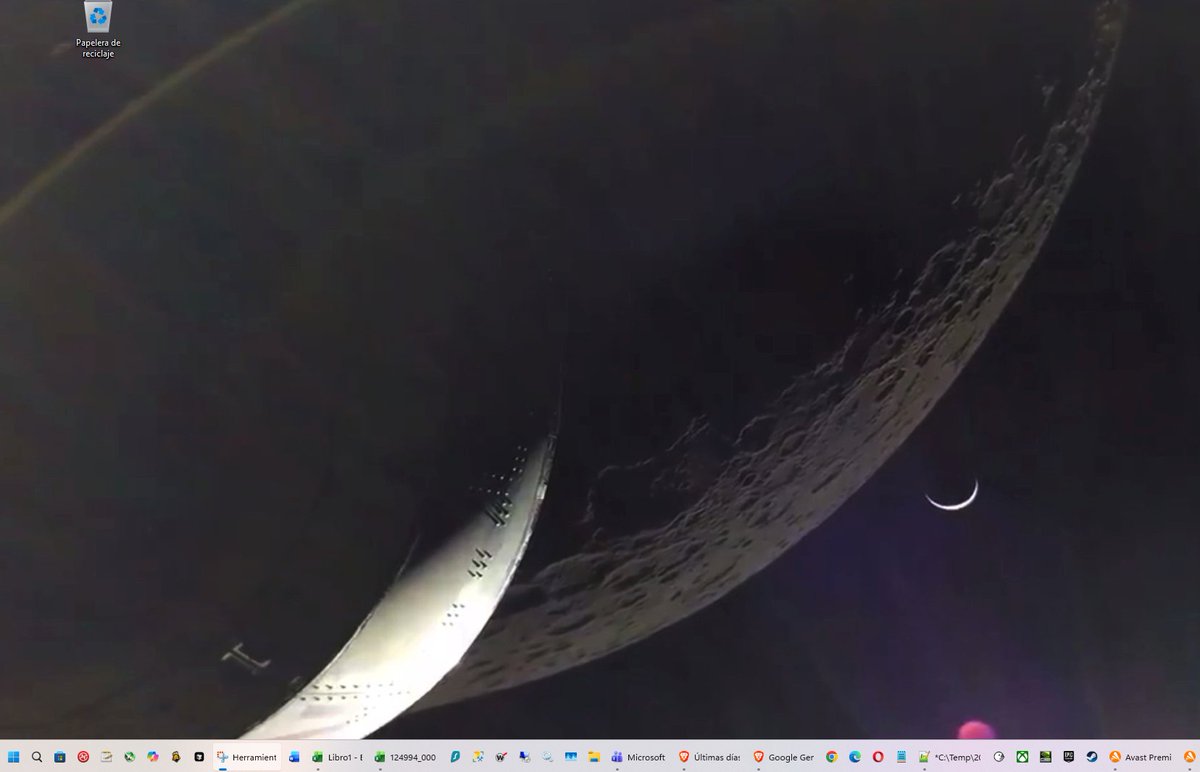Image resolution: width=1200 pixels, height=772 pixels.
Task: Open Brave window titled Google Ger
Action: (784, 757)
